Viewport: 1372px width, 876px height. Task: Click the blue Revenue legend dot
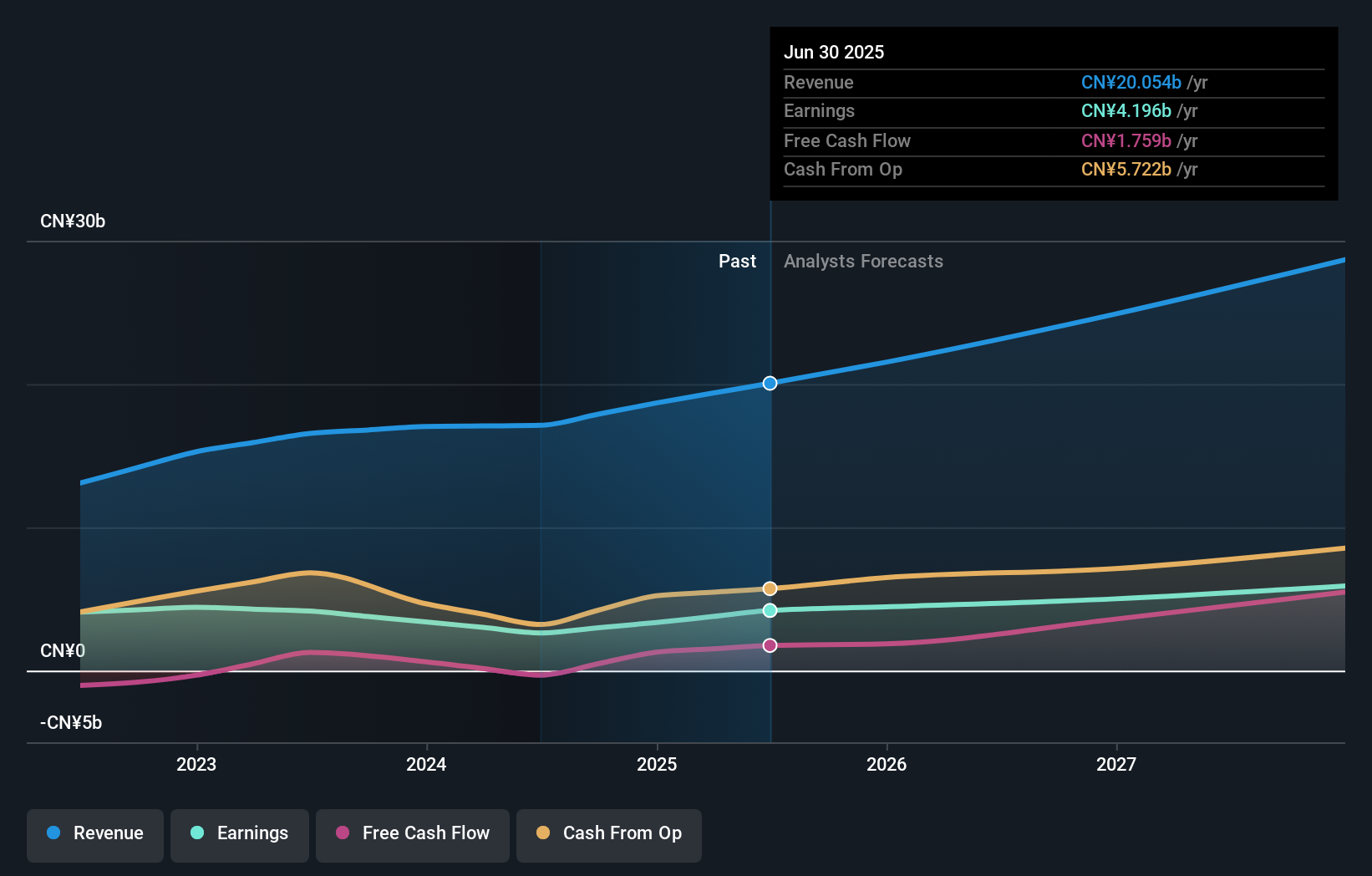pos(55,833)
